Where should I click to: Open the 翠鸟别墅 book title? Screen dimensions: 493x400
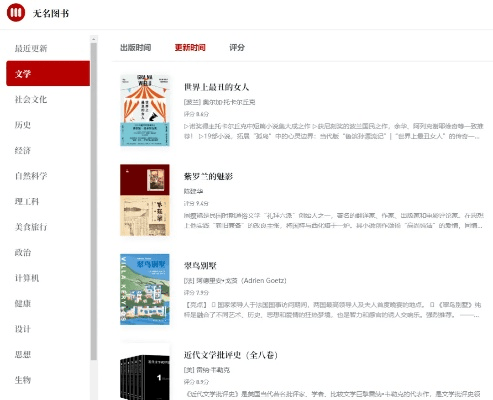click(x=200, y=266)
